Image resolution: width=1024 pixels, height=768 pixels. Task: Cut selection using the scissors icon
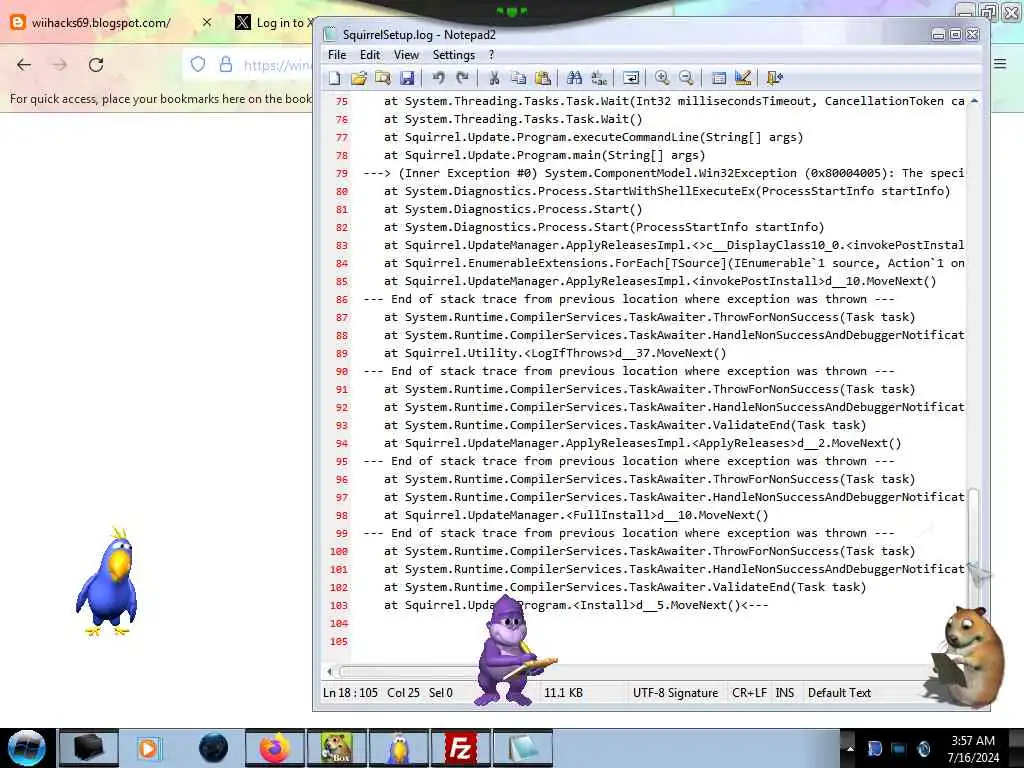pyautogui.click(x=494, y=78)
